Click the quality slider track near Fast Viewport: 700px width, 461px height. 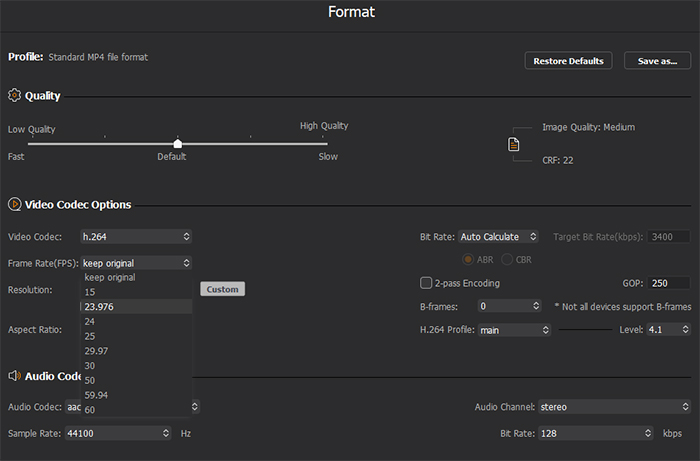[x=33, y=144]
